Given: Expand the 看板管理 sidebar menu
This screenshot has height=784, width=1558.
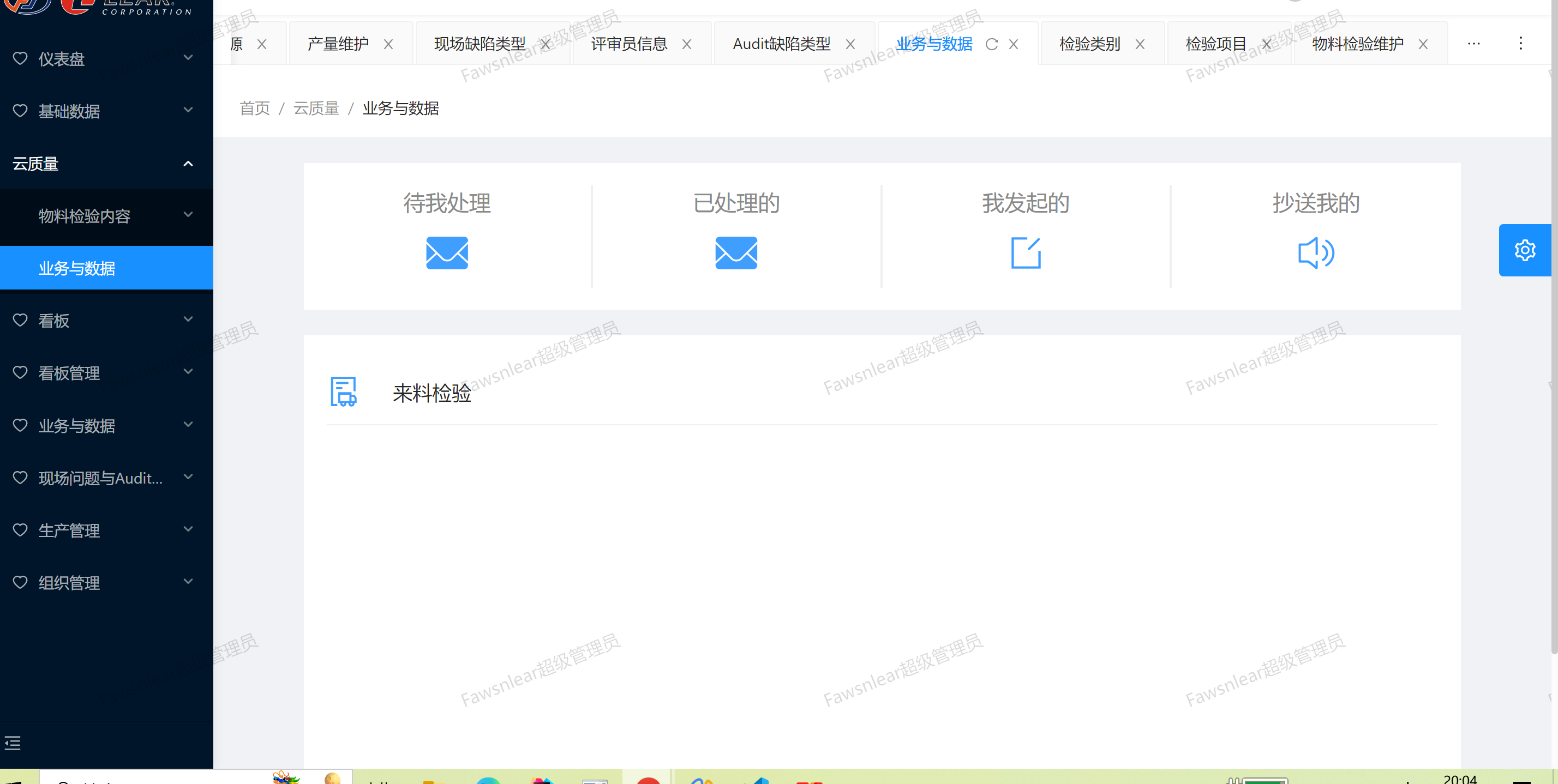Looking at the screenshot, I should (188, 372).
